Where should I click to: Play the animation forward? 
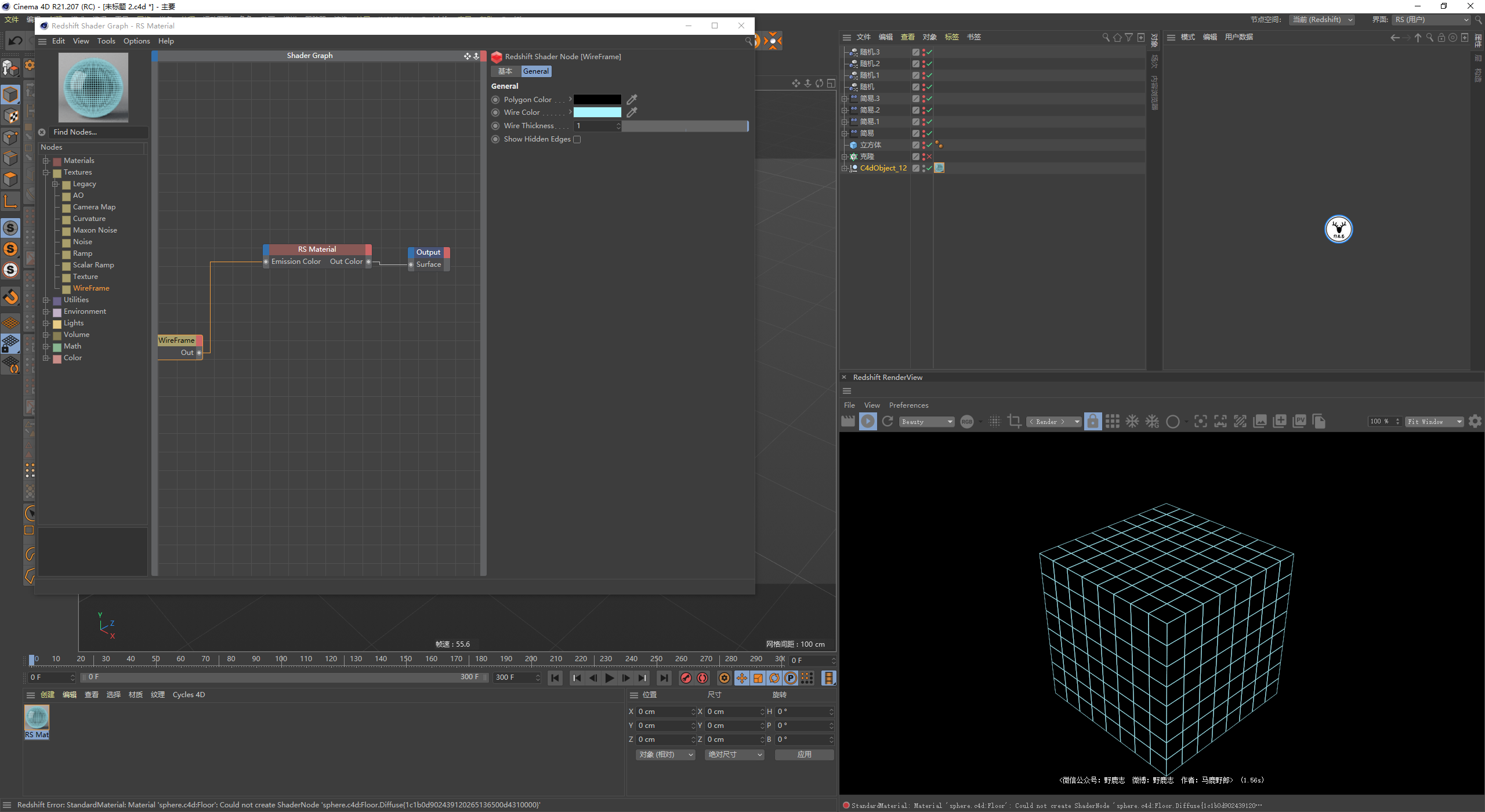tap(610, 678)
